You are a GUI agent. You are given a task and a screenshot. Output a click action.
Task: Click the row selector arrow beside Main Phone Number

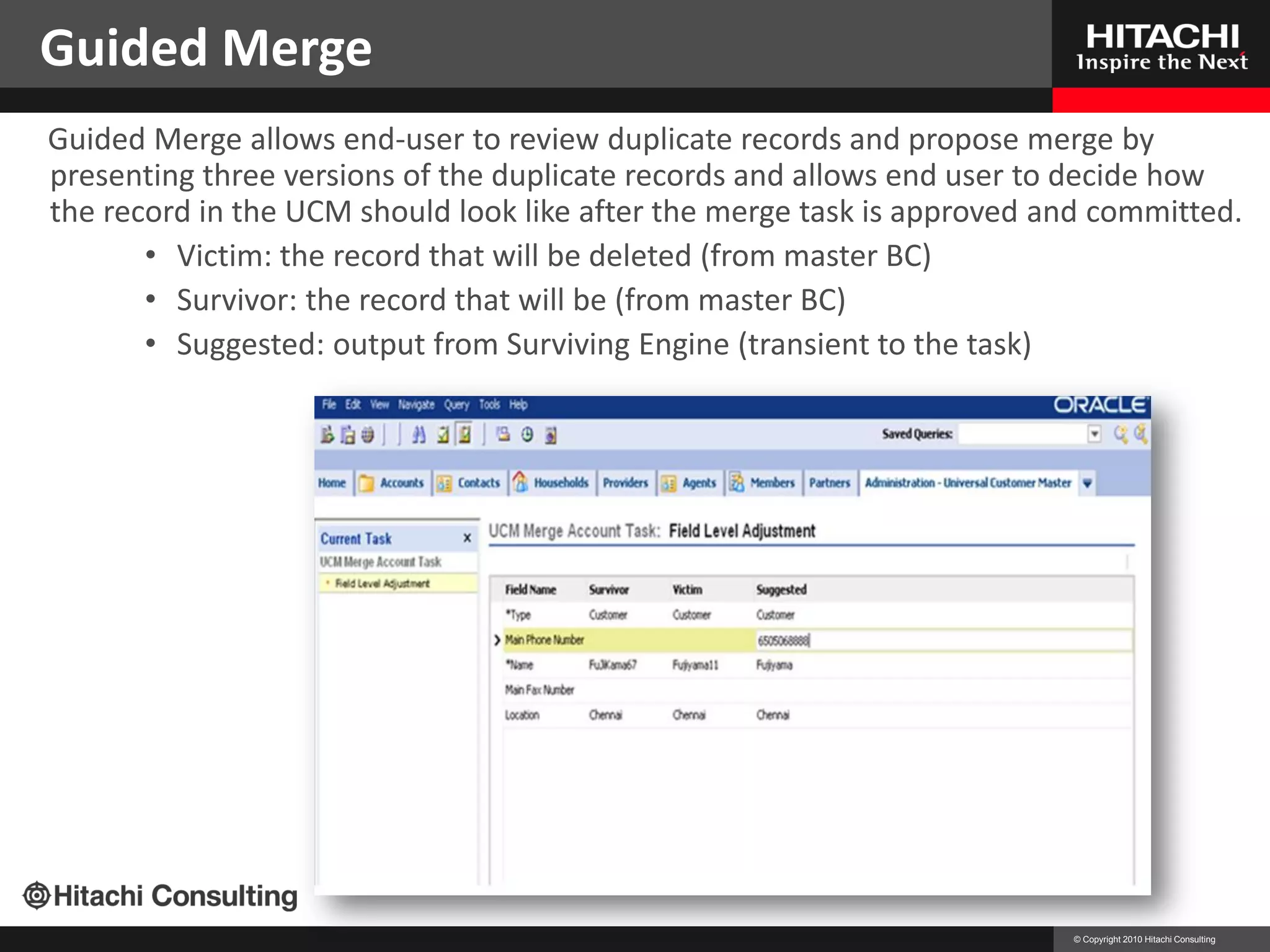tap(497, 640)
